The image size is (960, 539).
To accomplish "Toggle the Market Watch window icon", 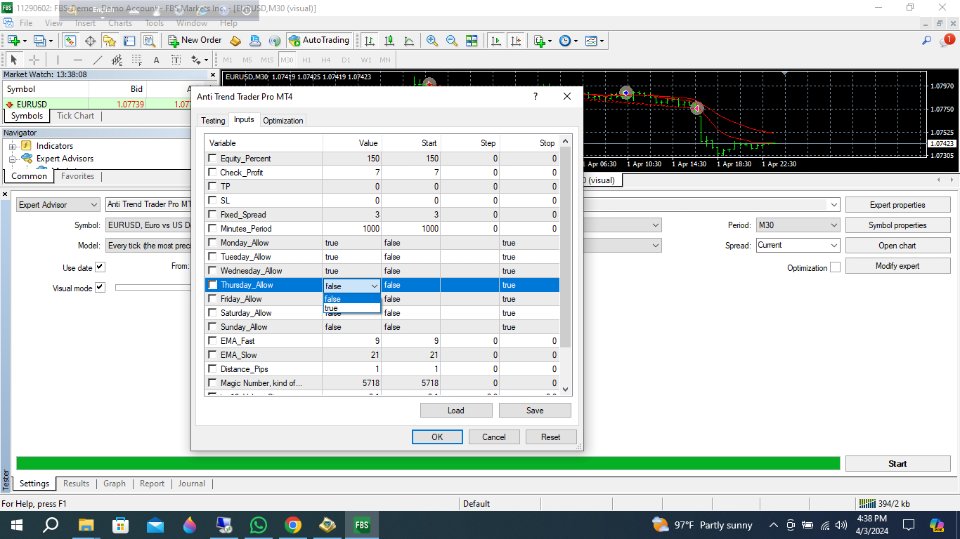I will click(x=70, y=40).
